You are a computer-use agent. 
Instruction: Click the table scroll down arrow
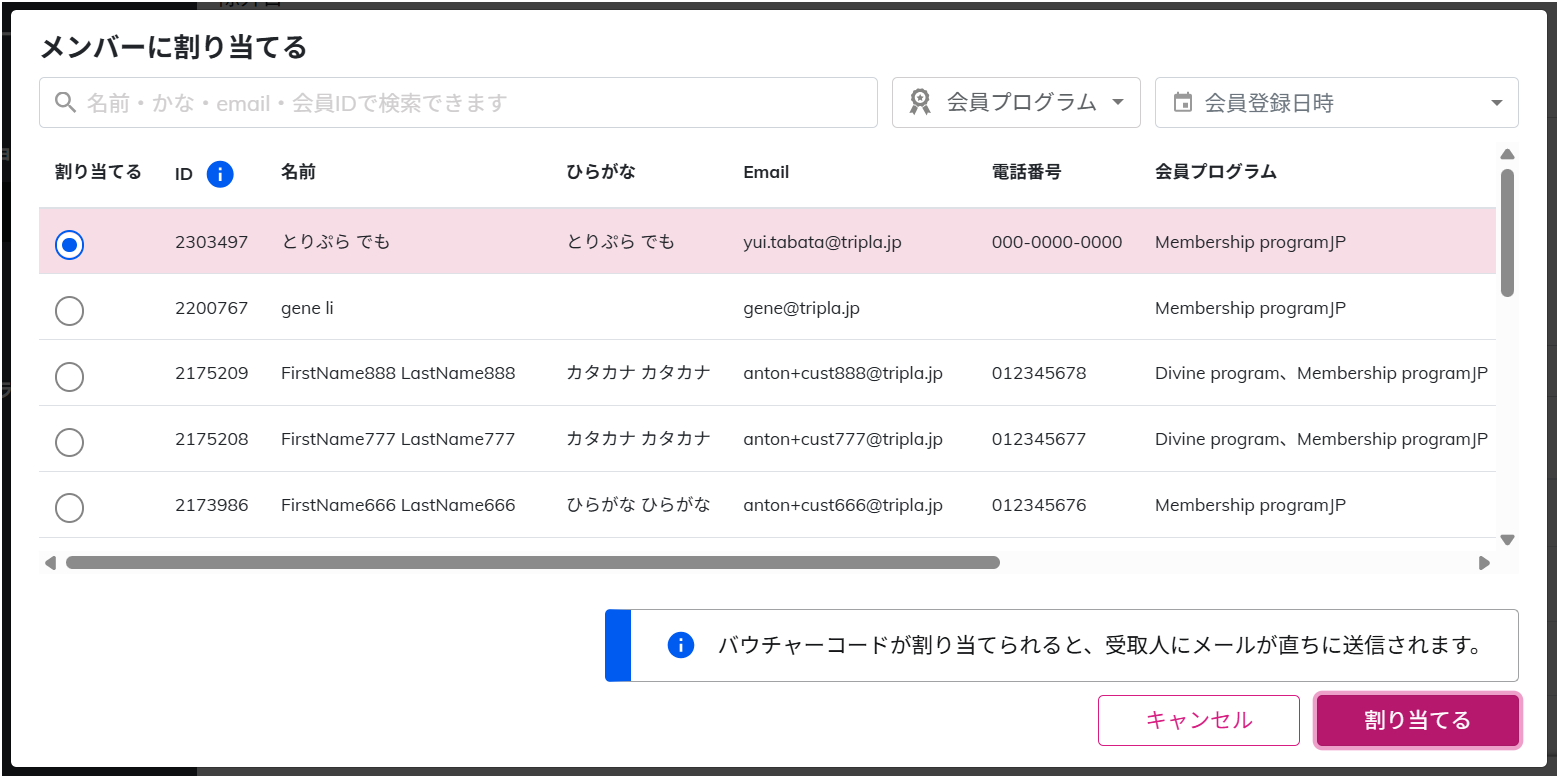[x=1507, y=540]
